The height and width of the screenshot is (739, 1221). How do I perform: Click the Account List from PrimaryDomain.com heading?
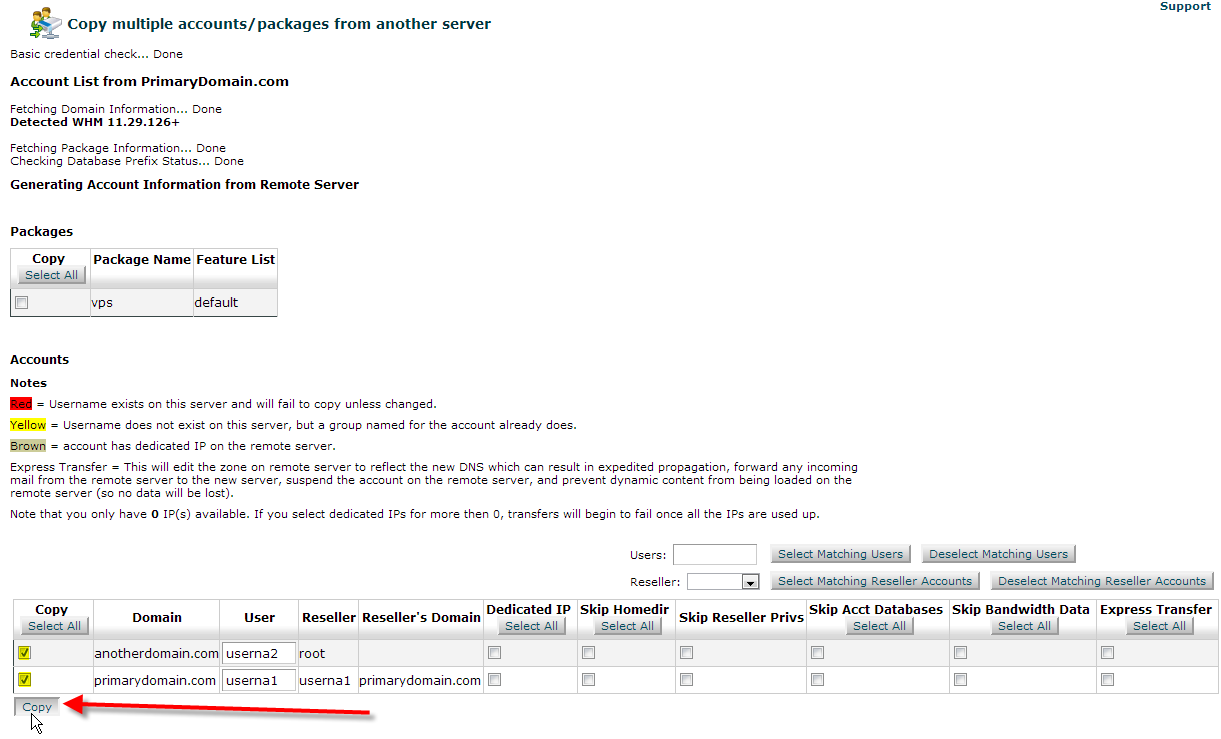[149, 82]
